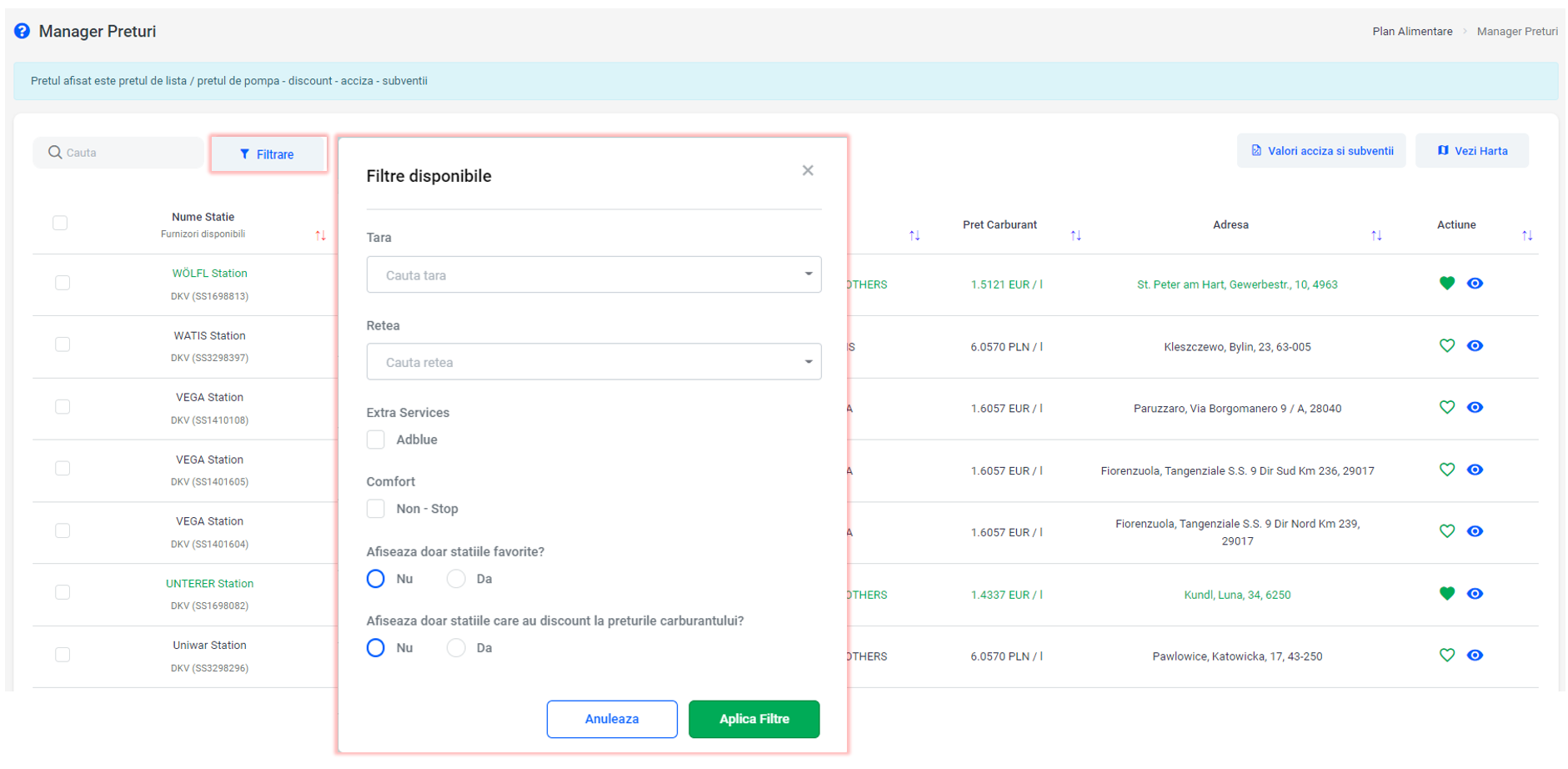The width and height of the screenshot is (1568, 769).
Task: Click Anuleaza to cancel filters
Action: click(x=611, y=719)
